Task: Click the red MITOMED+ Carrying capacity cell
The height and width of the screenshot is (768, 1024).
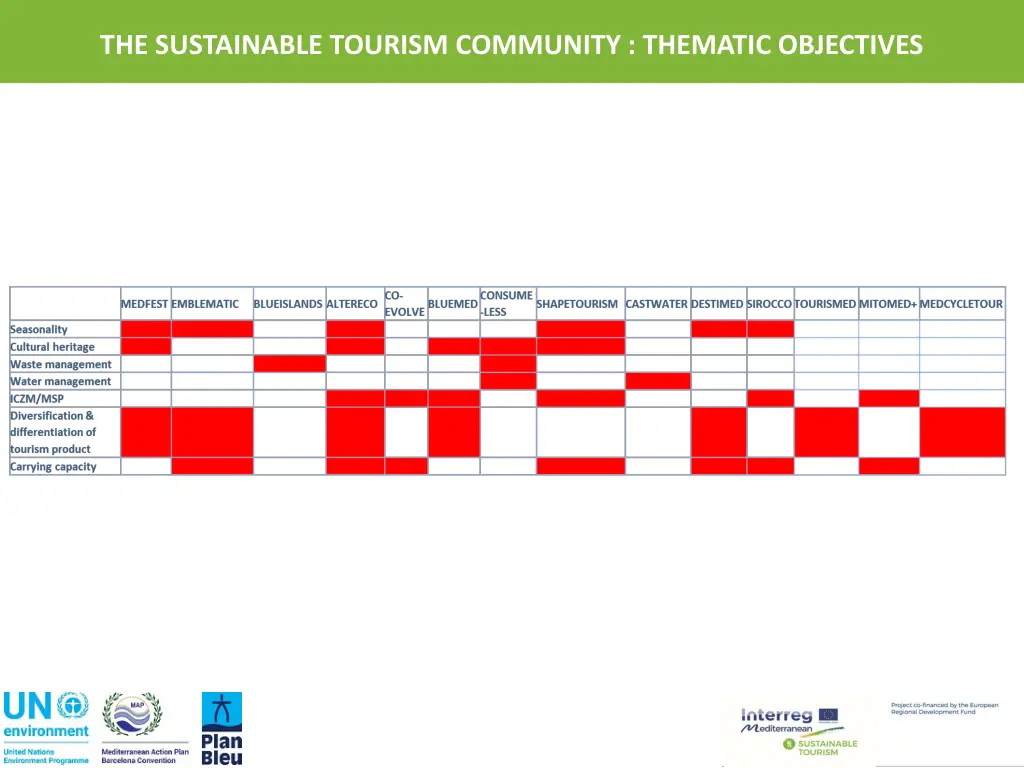Action: (x=889, y=466)
